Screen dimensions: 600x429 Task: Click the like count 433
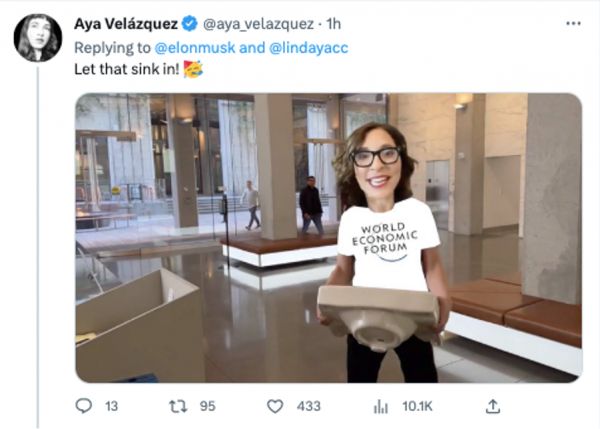point(307,406)
